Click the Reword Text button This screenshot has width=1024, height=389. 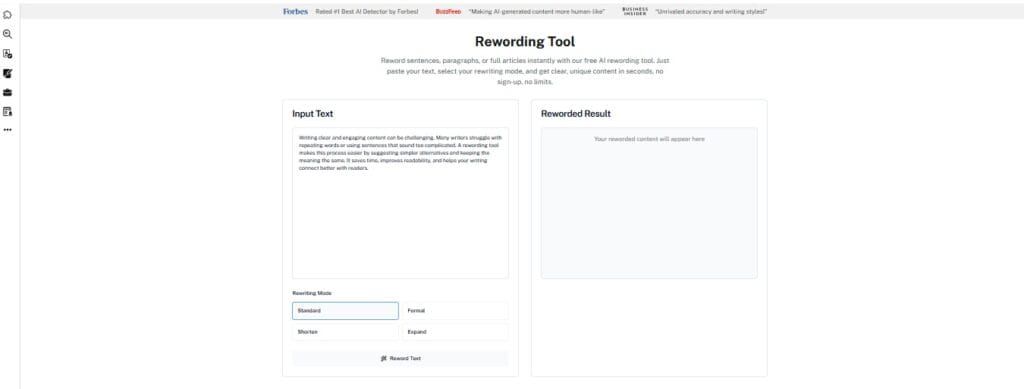(x=400, y=358)
